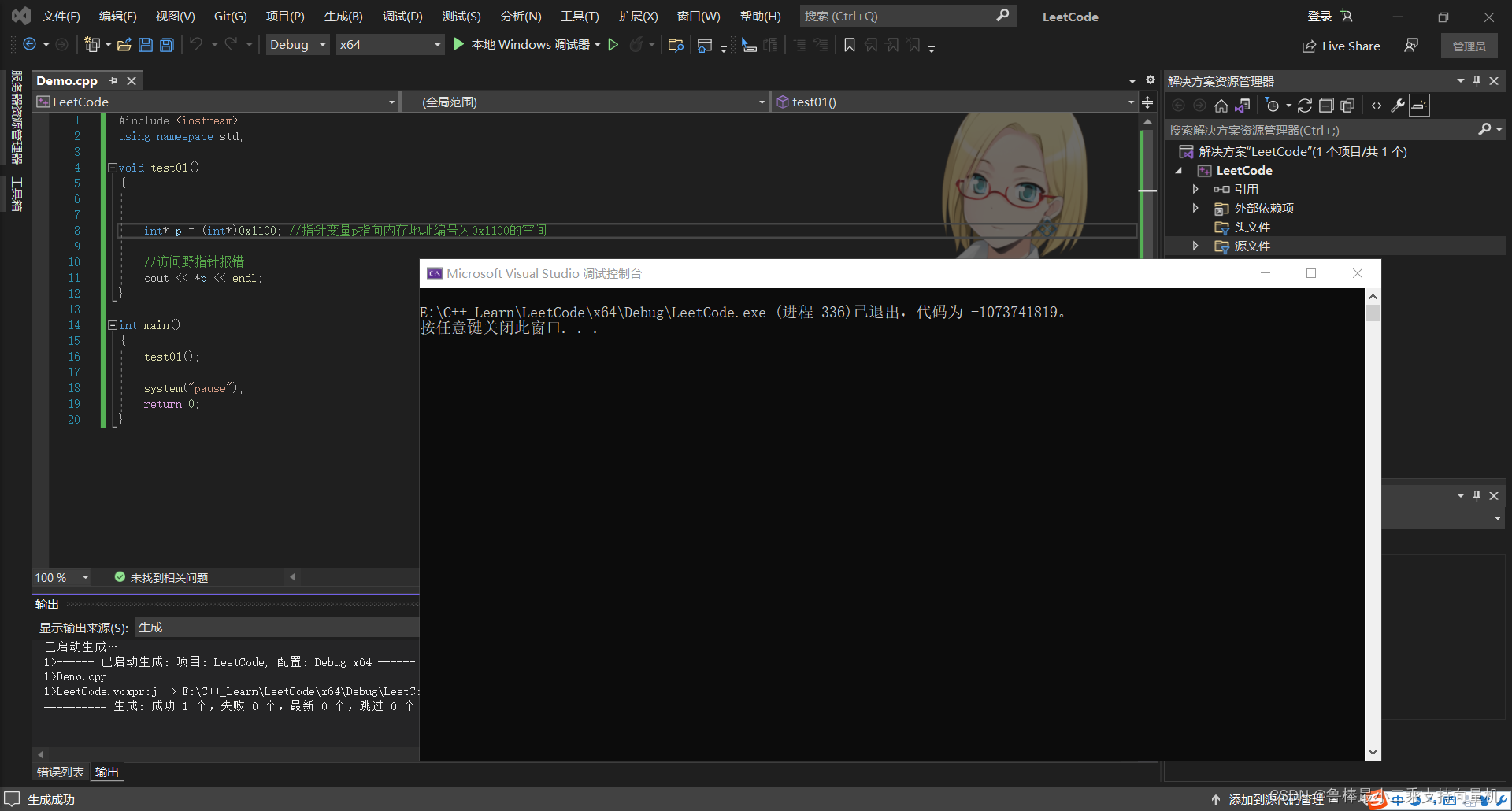
Task: Select the Demo.cpp editor tab
Action: pyautogui.click(x=67, y=80)
